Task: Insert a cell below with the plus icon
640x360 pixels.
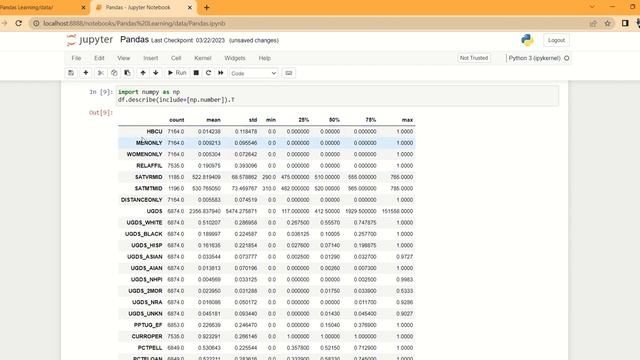Action: click(86, 73)
